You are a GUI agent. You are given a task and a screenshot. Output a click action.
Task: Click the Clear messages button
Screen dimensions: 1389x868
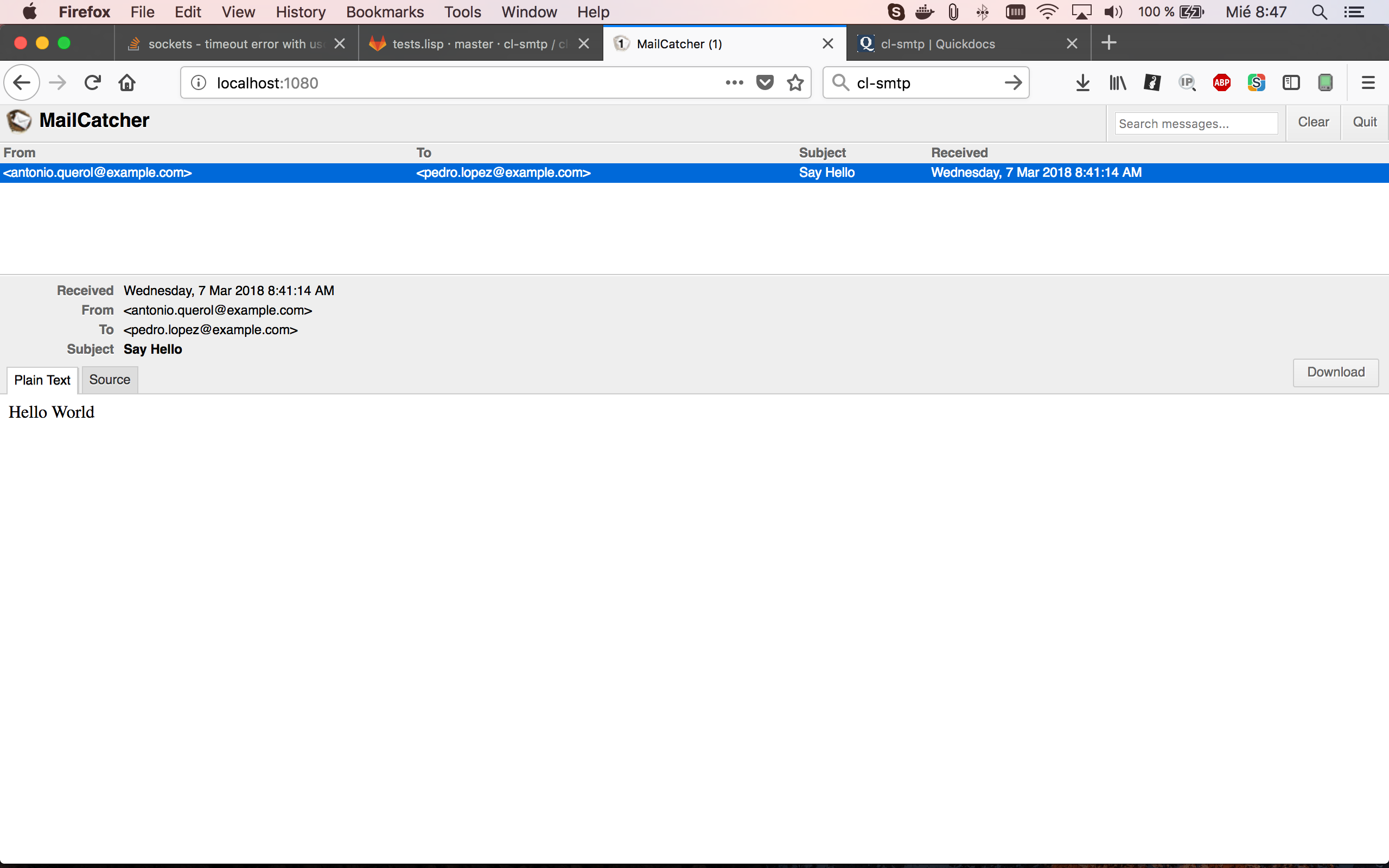[1312, 122]
